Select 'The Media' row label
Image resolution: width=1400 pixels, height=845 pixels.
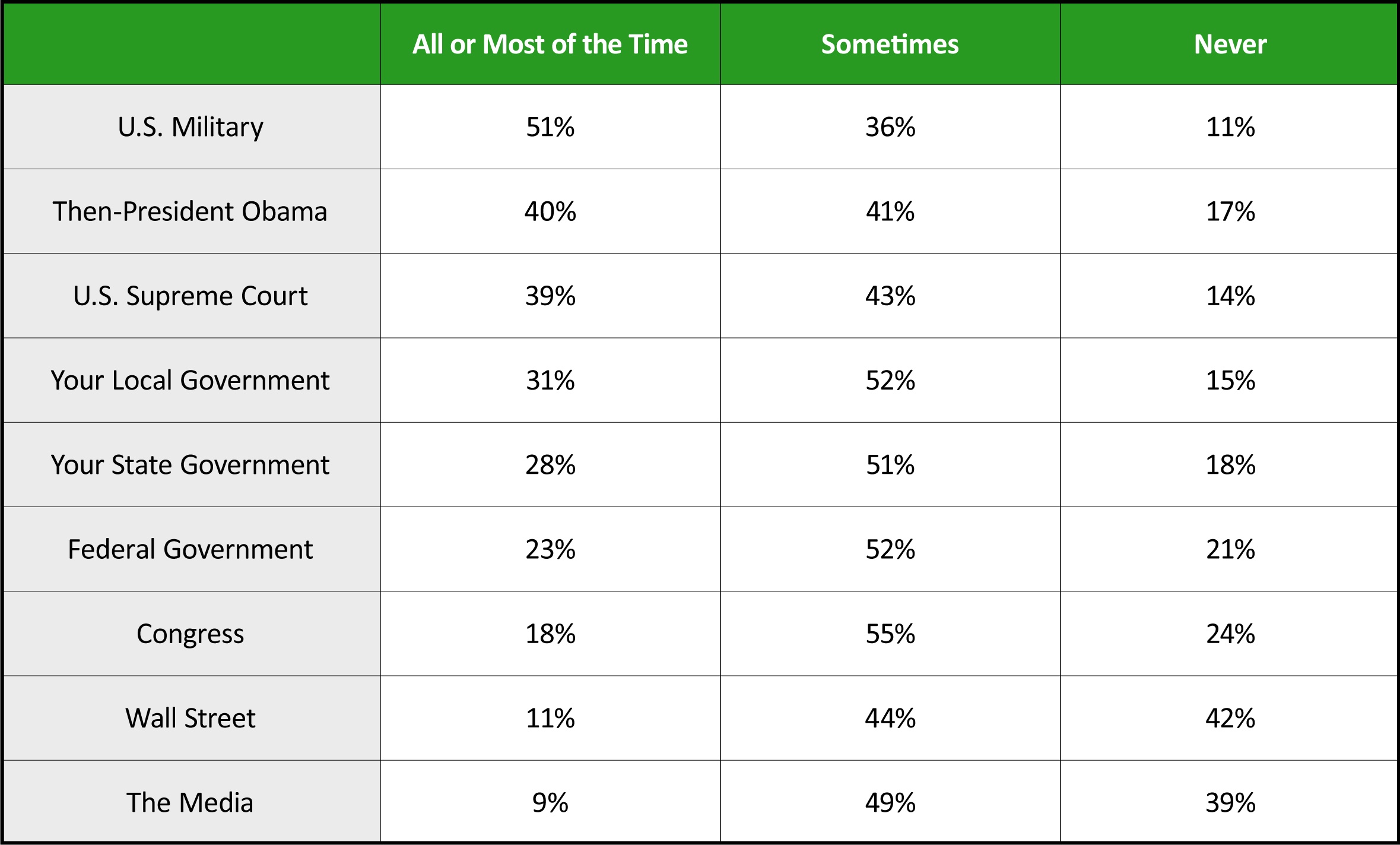[x=190, y=802]
